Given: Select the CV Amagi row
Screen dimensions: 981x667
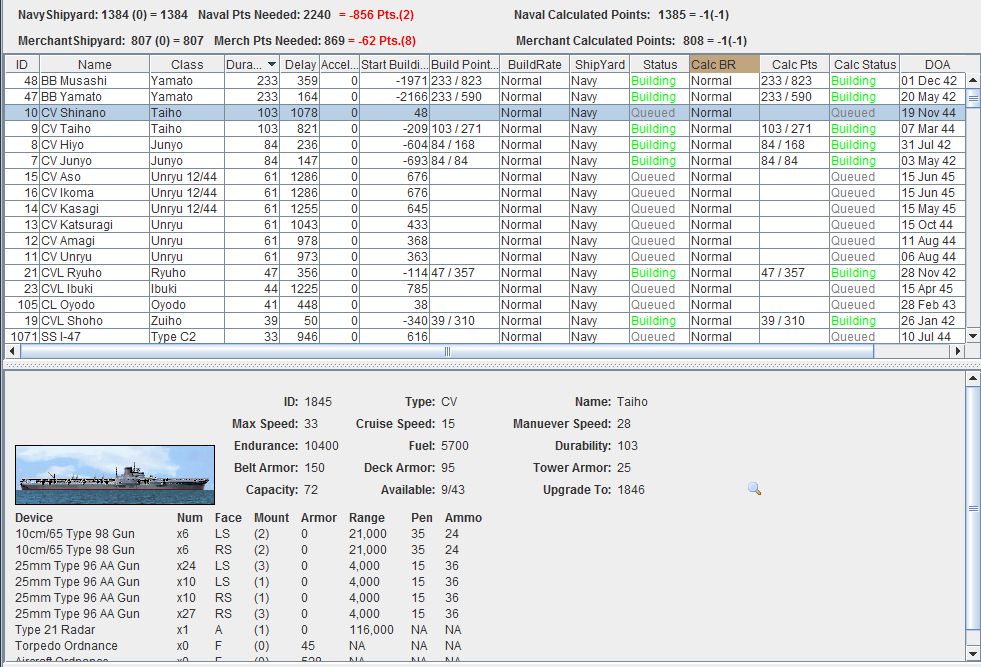Looking at the screenshot, I should point(485,241).
